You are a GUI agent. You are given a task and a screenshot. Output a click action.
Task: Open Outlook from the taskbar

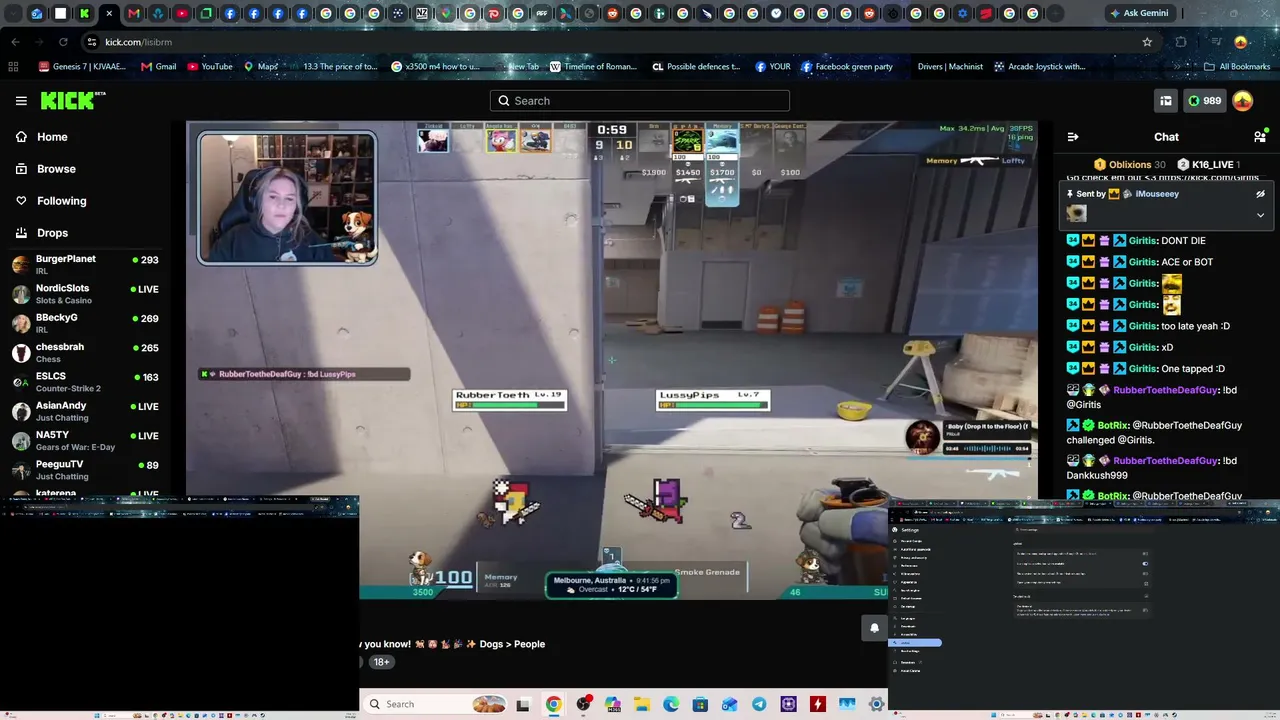(x=730, y=704)
